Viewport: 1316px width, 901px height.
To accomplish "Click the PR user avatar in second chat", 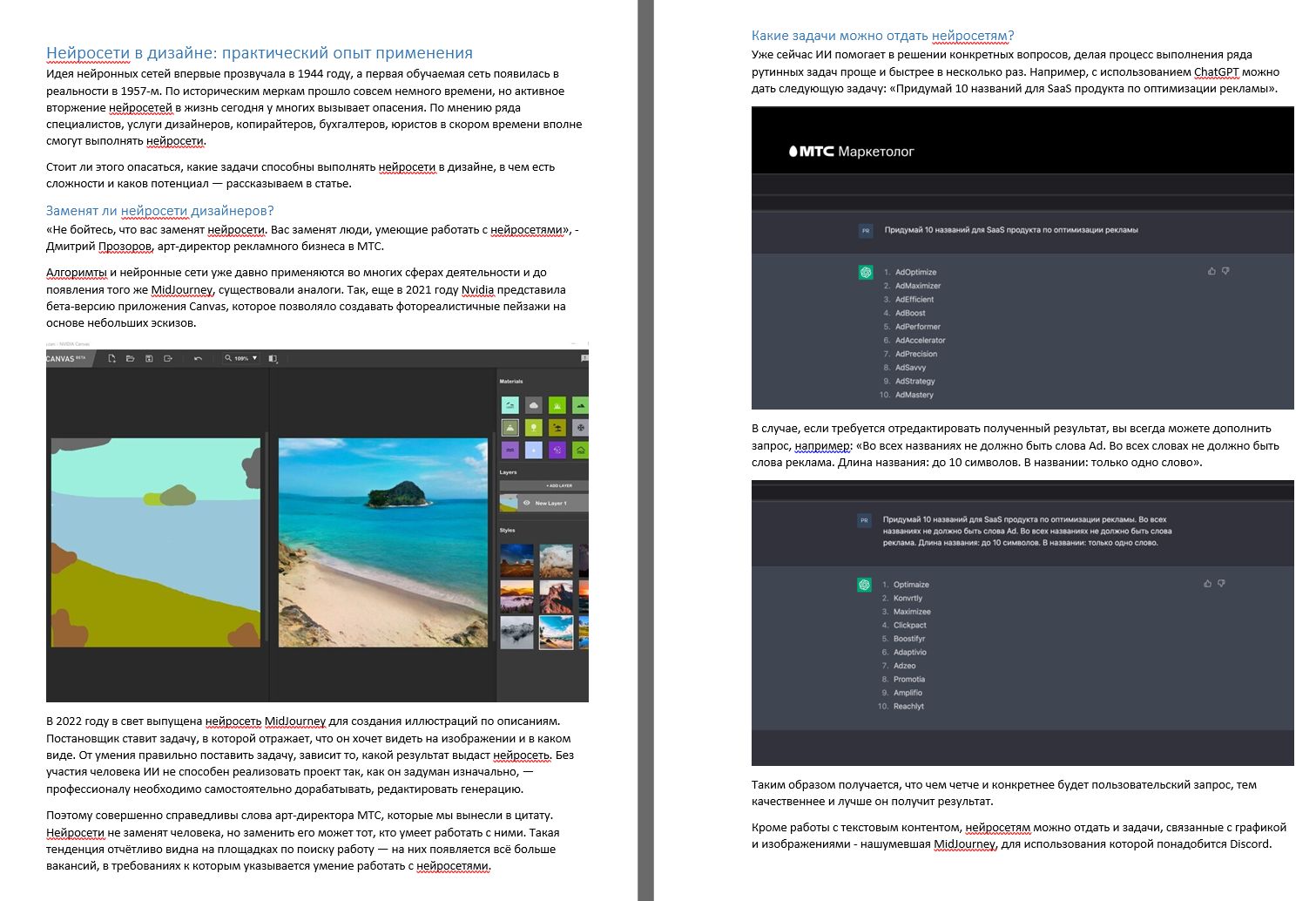I will [864, 520].
